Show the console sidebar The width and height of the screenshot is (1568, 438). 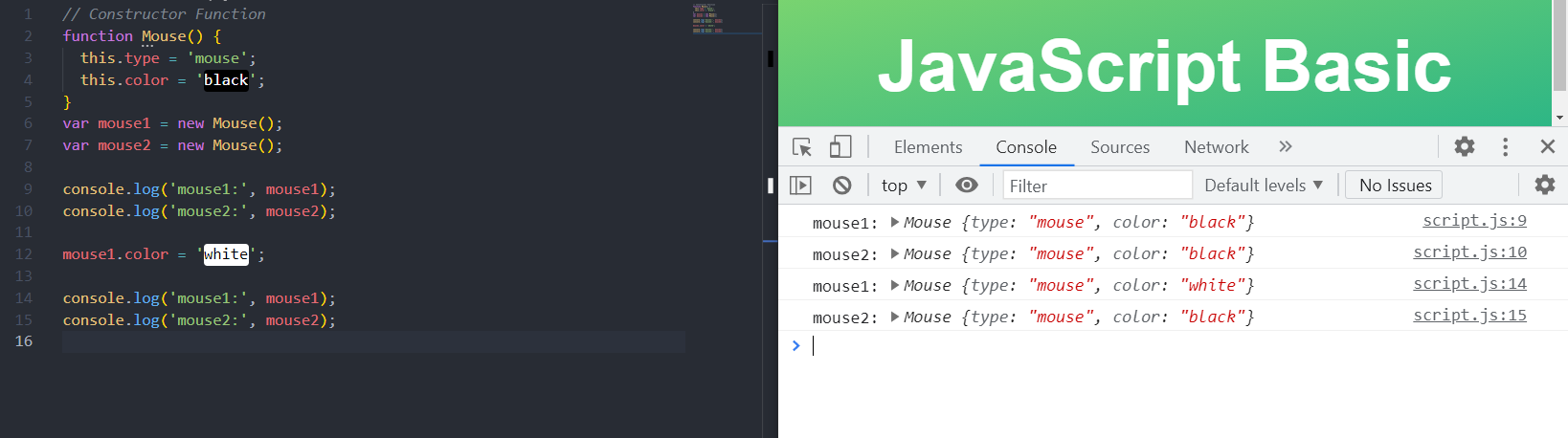click(x=800, y=186)
